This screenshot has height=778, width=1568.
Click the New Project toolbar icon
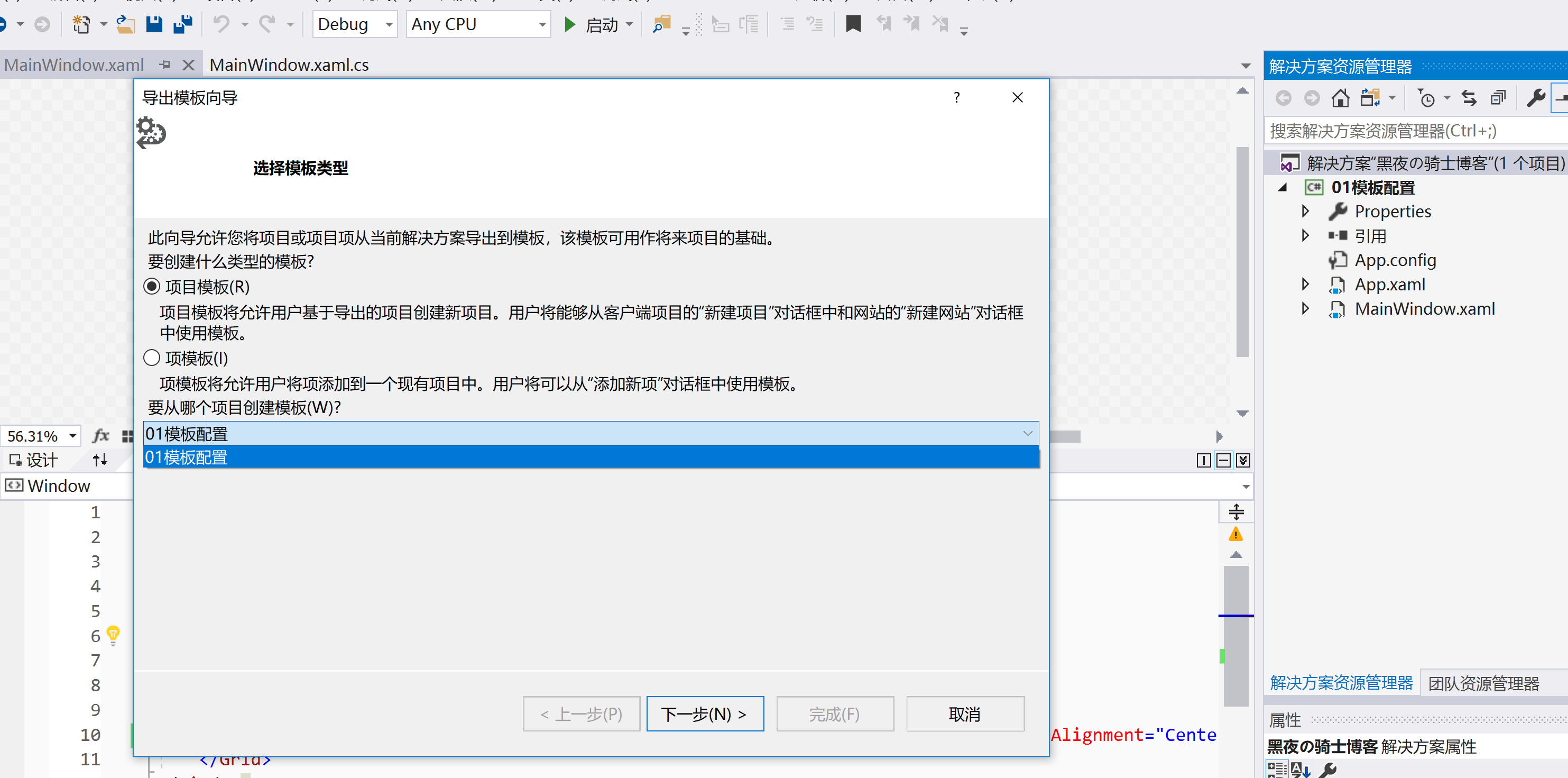point(81,24)
